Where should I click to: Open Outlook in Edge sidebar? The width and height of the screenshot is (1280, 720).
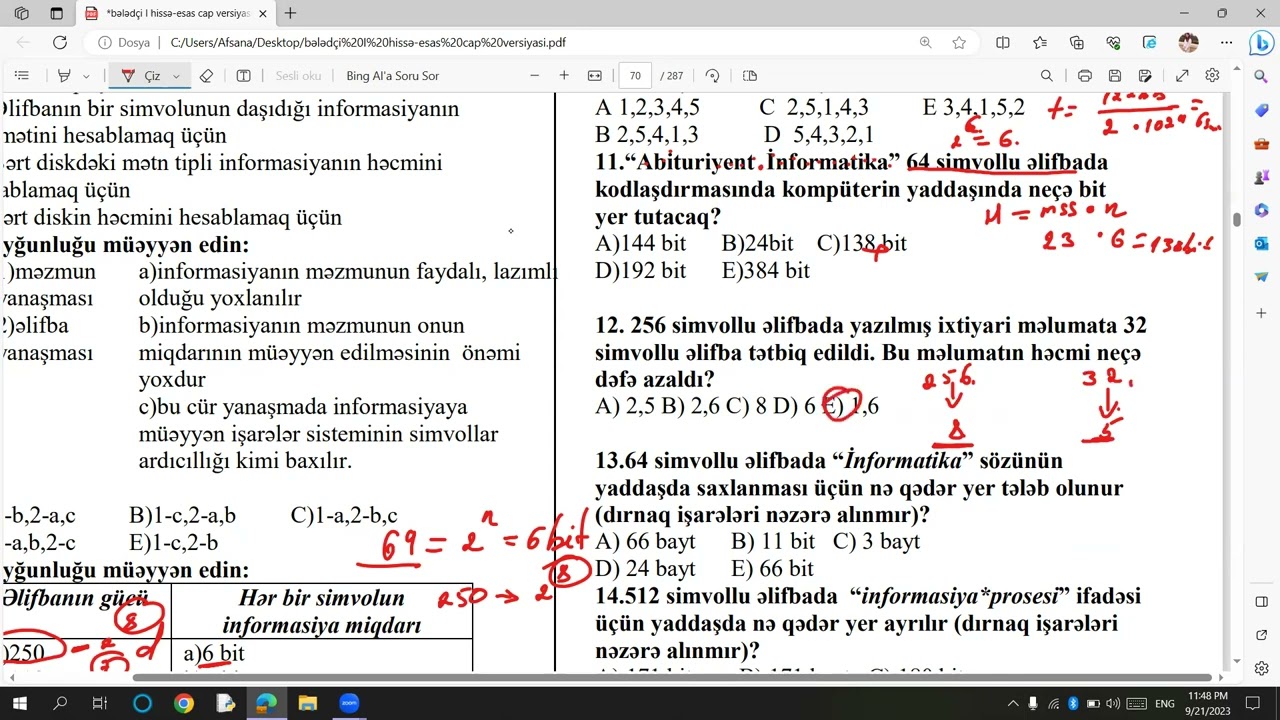[x=1262, y=243]
